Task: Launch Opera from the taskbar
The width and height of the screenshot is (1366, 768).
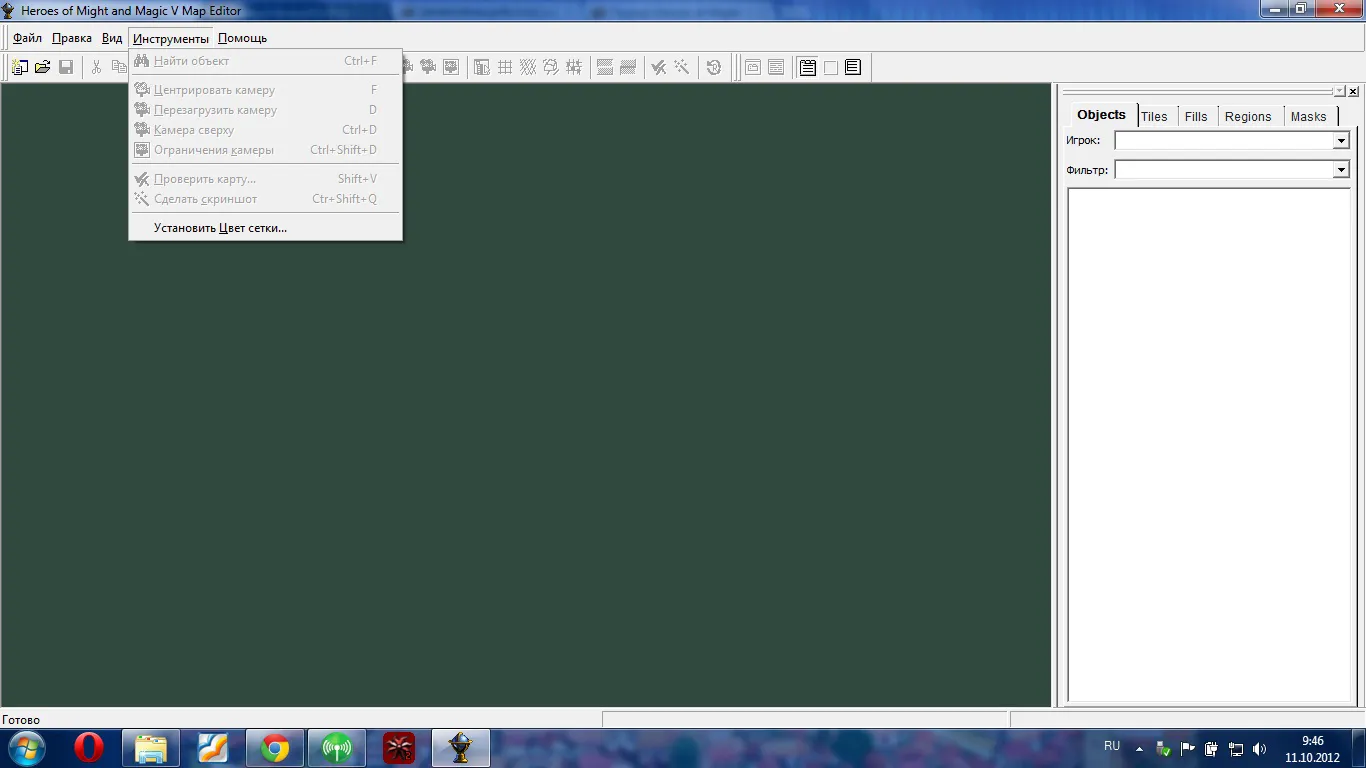Action: point(89,747)
